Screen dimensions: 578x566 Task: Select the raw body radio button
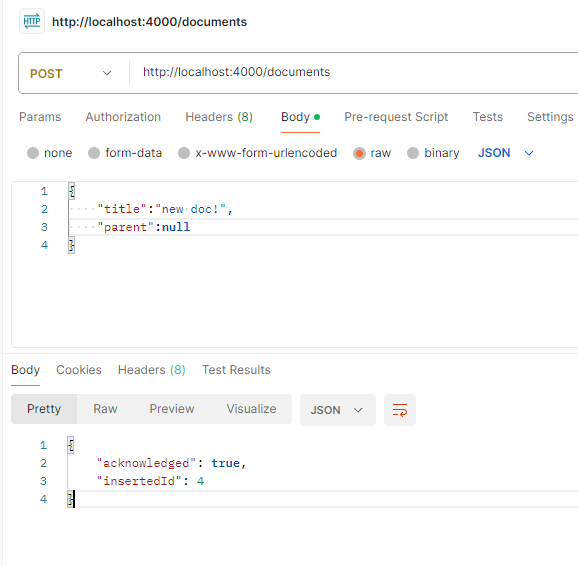359,153
